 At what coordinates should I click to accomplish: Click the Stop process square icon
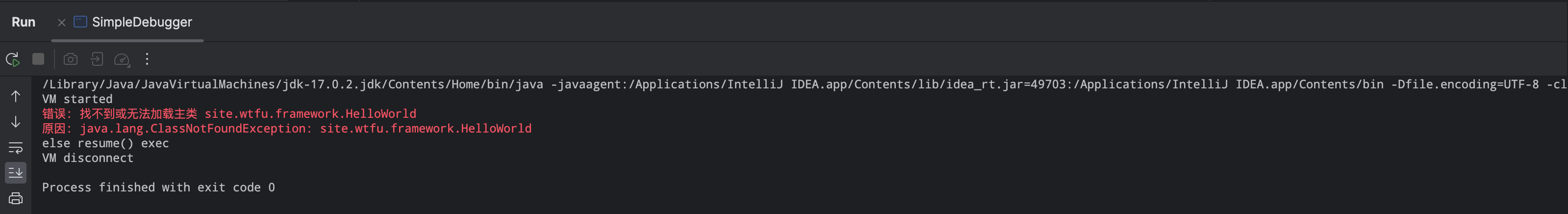point(38,59)
